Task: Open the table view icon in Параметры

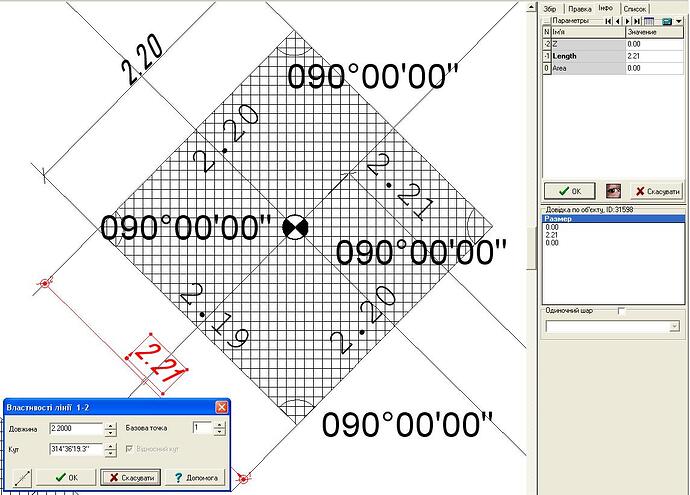Action: coord(649,21)
